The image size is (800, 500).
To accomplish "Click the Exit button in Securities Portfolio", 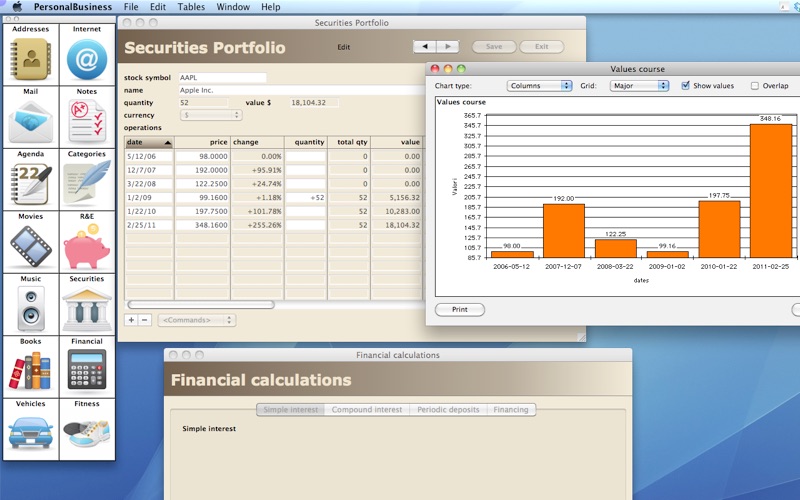I will pyautogui.click(x=541, y=46).
